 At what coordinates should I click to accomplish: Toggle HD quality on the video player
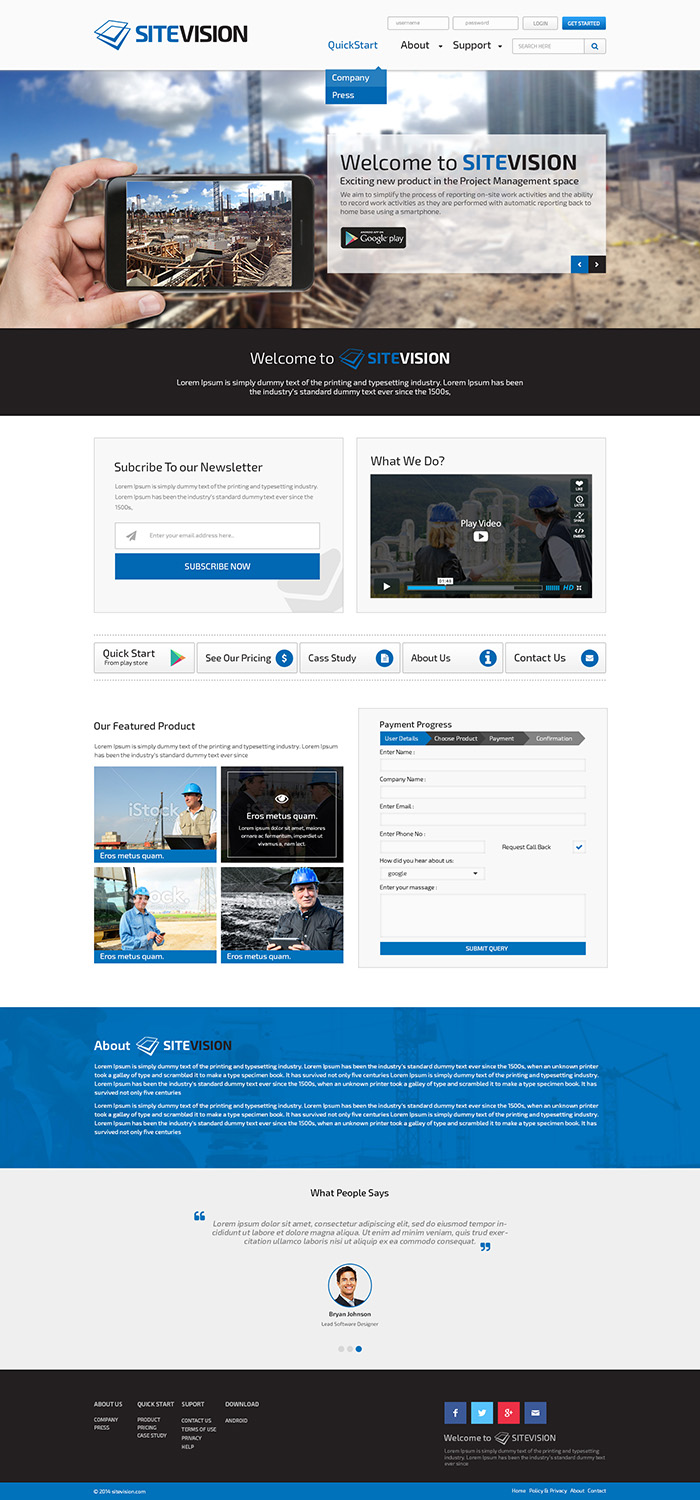tap(568, 588)
